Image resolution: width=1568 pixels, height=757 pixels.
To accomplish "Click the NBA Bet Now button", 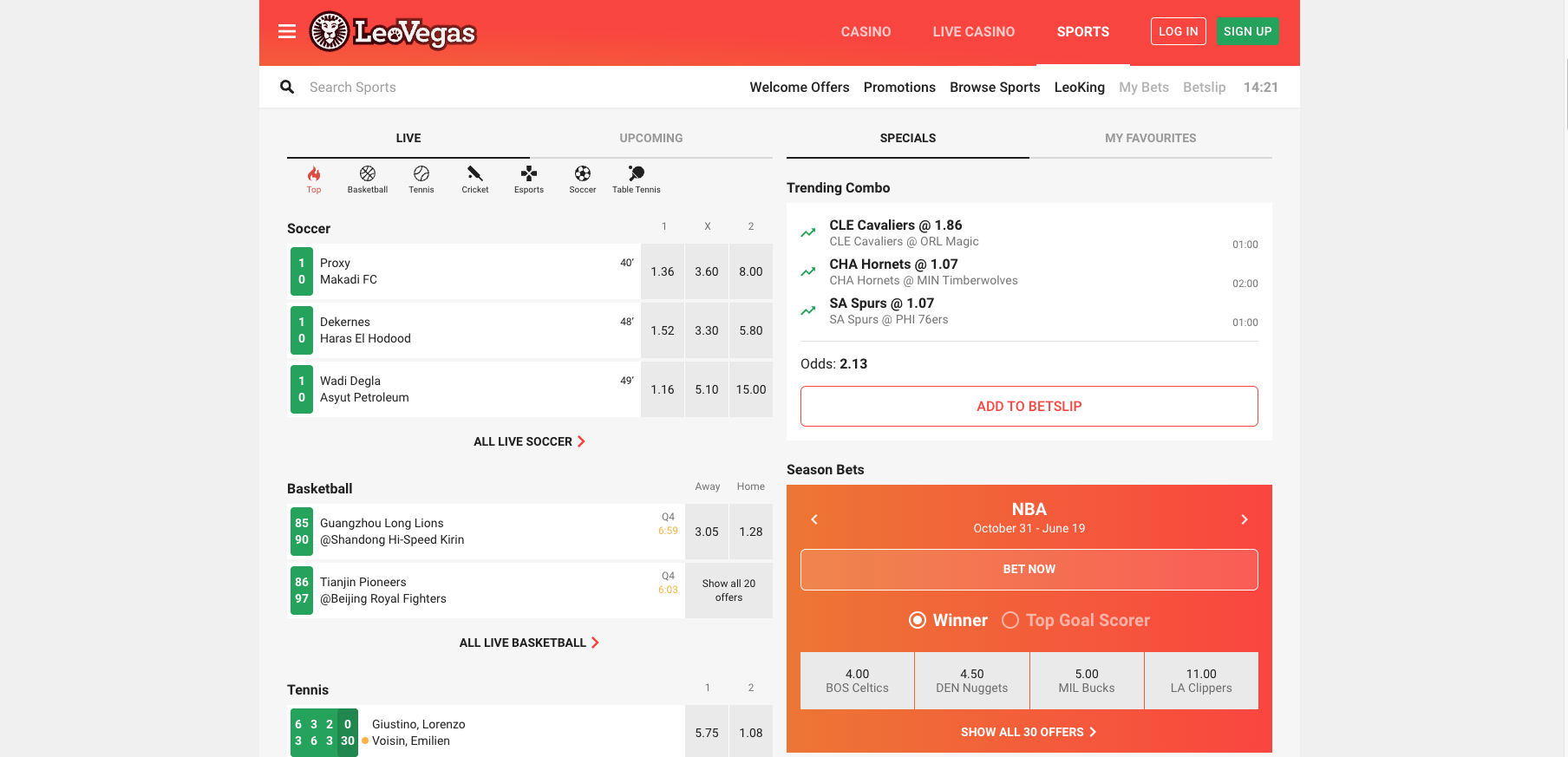I will coord(1029,570).
